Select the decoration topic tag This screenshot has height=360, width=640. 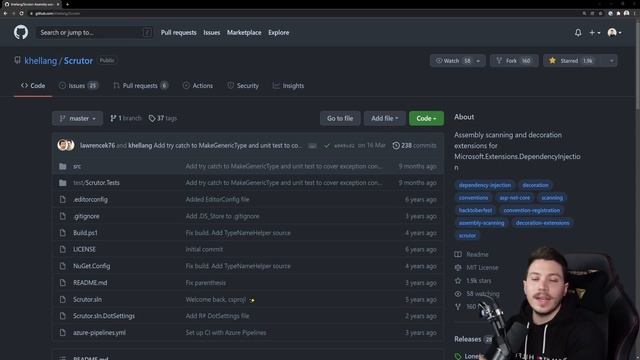(535, 185)
